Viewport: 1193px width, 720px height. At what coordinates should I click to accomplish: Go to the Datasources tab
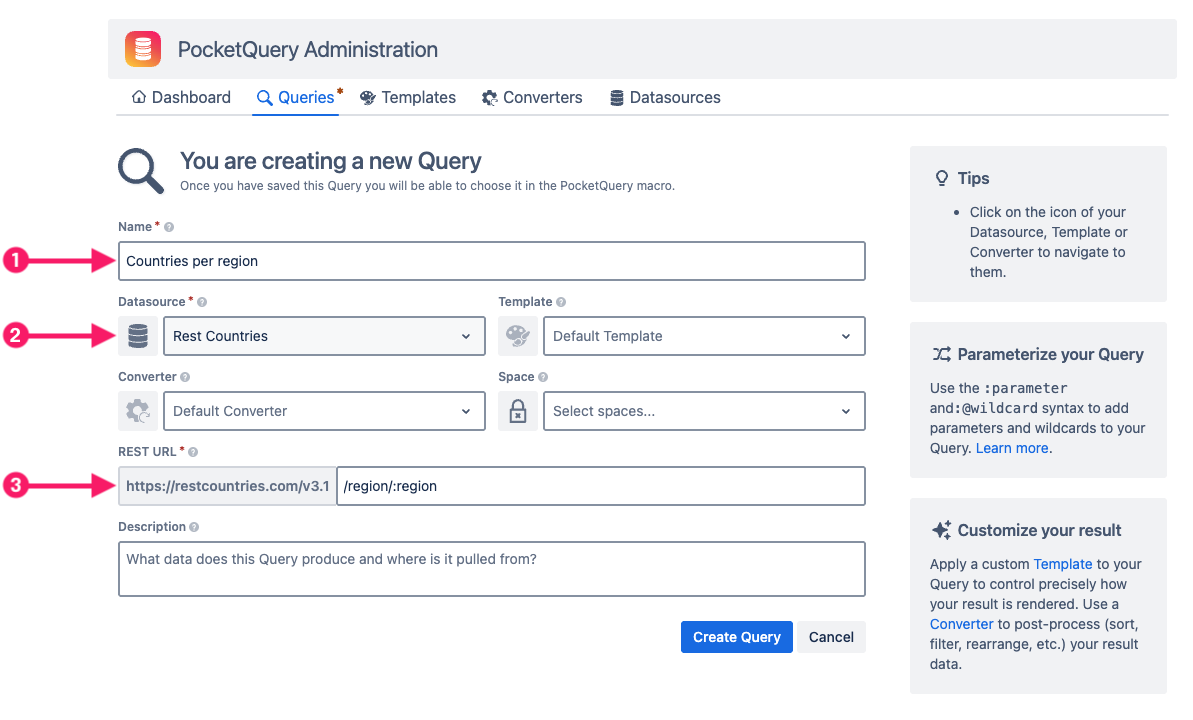coord(676,97)
